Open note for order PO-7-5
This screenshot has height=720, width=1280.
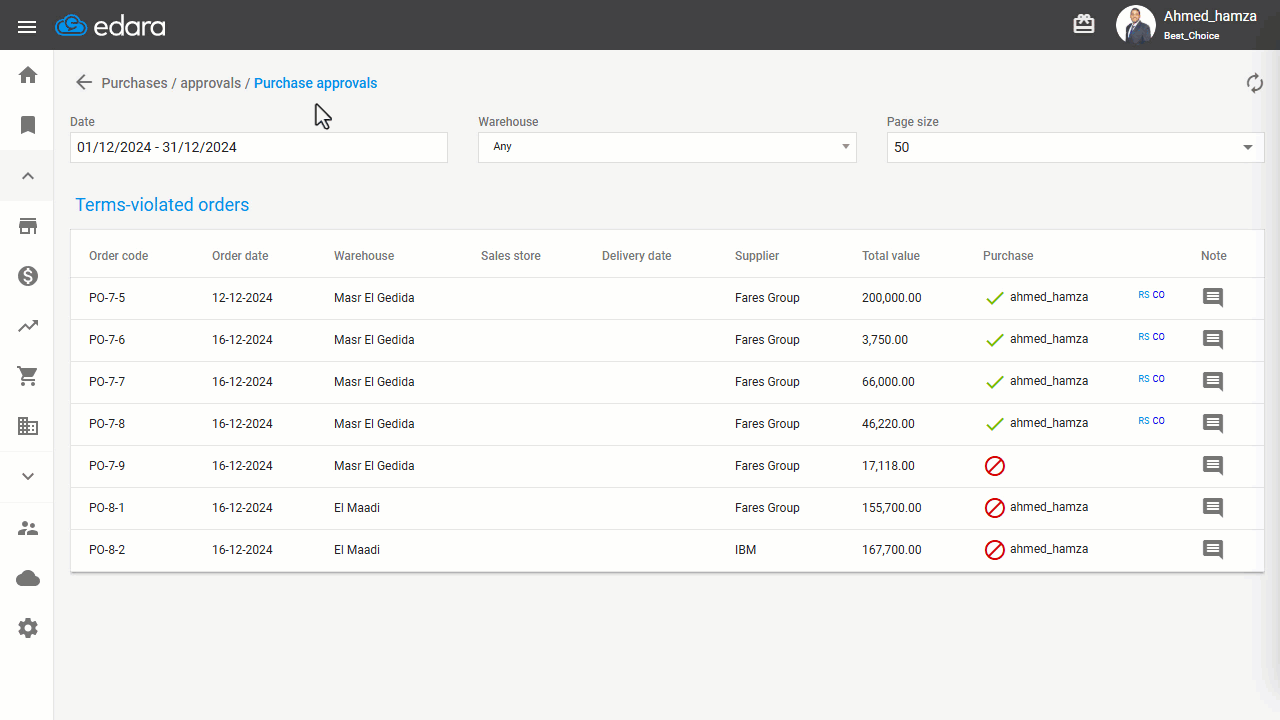tap(1213, 297)
